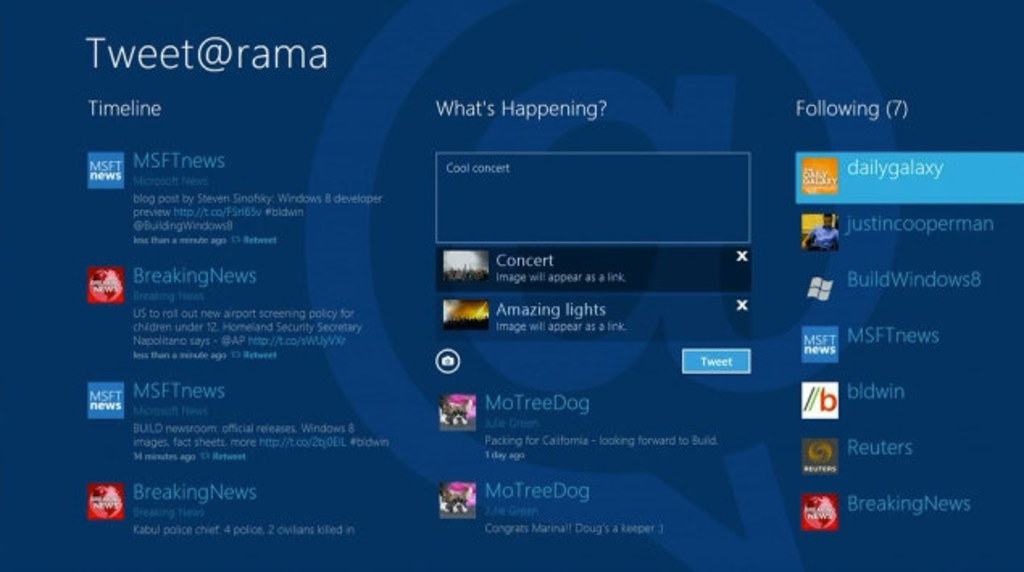Open MSFTnews name on Sinofsky blog tweet

tap(179, 161)
